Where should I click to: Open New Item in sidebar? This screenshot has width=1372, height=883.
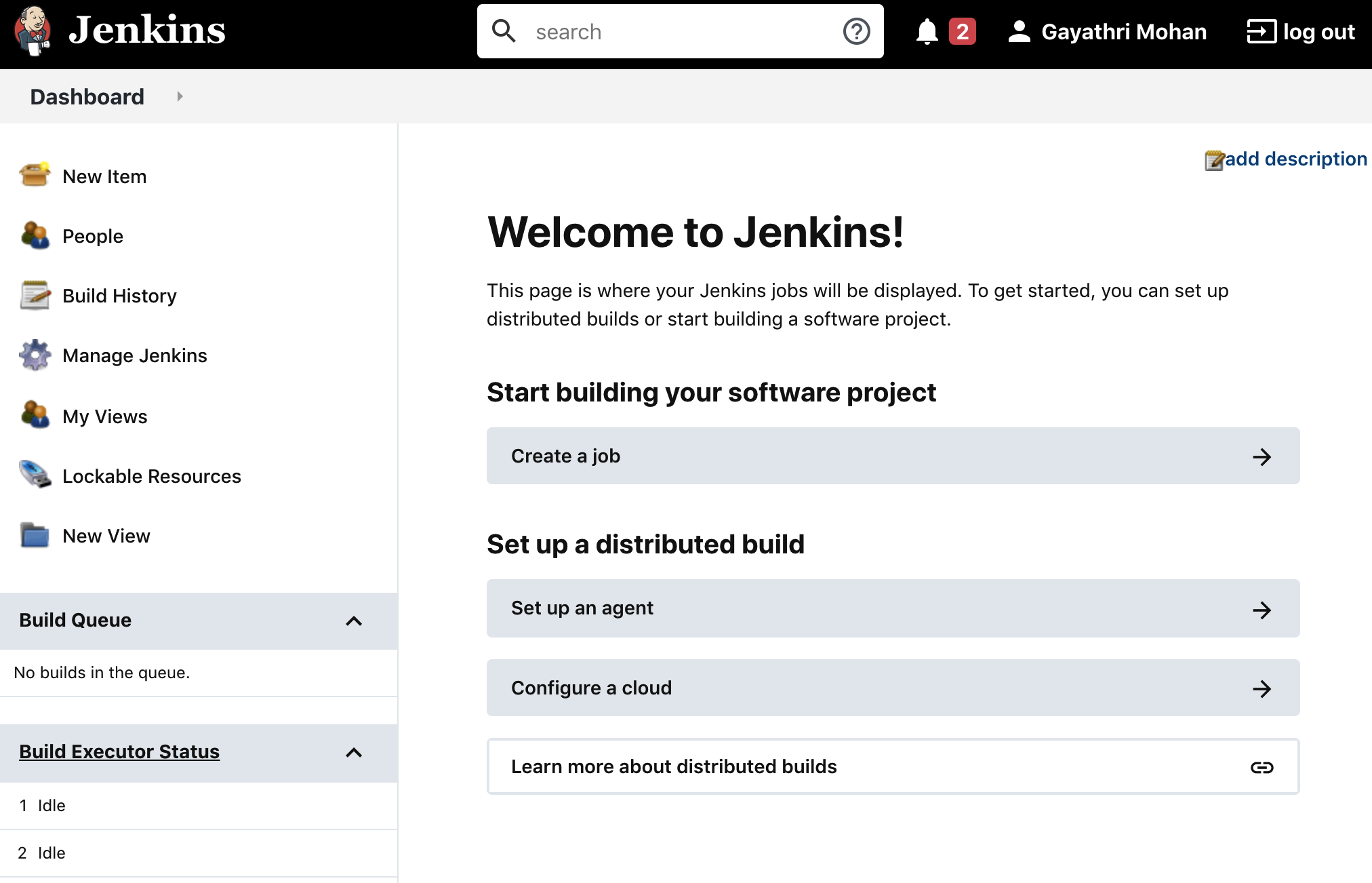pos(104,176)
